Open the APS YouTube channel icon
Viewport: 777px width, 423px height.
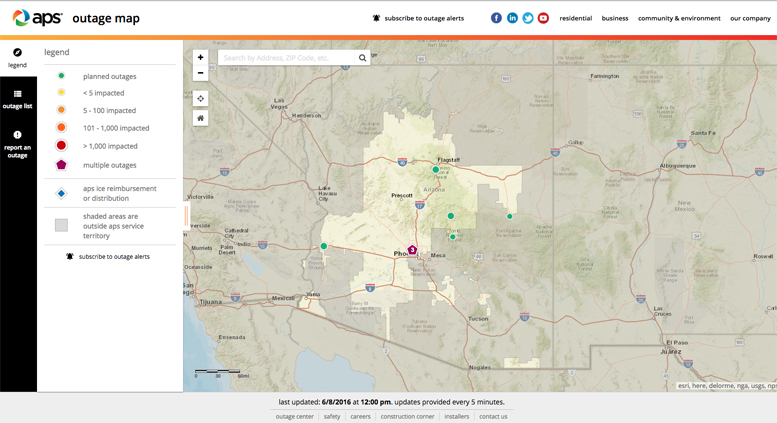pos(543,18)
